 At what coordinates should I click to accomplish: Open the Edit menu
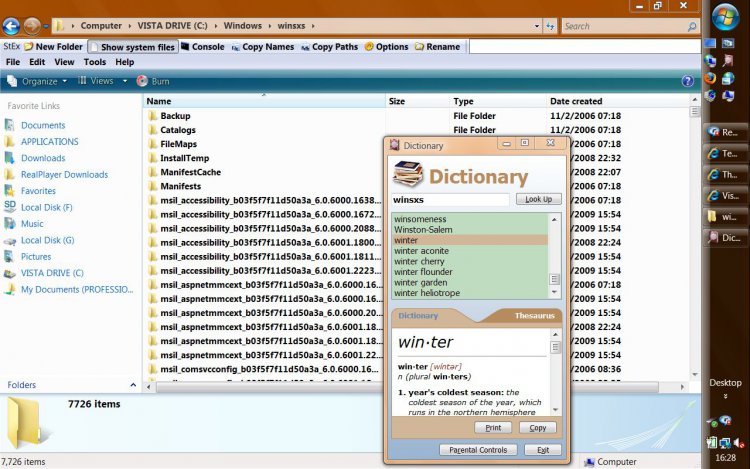37,62
